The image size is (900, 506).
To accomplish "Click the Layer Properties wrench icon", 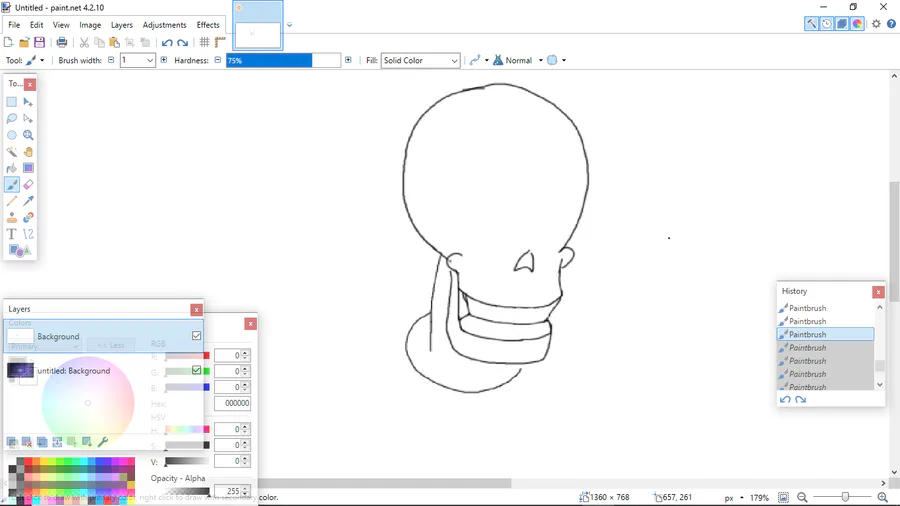I will point(103,442).
